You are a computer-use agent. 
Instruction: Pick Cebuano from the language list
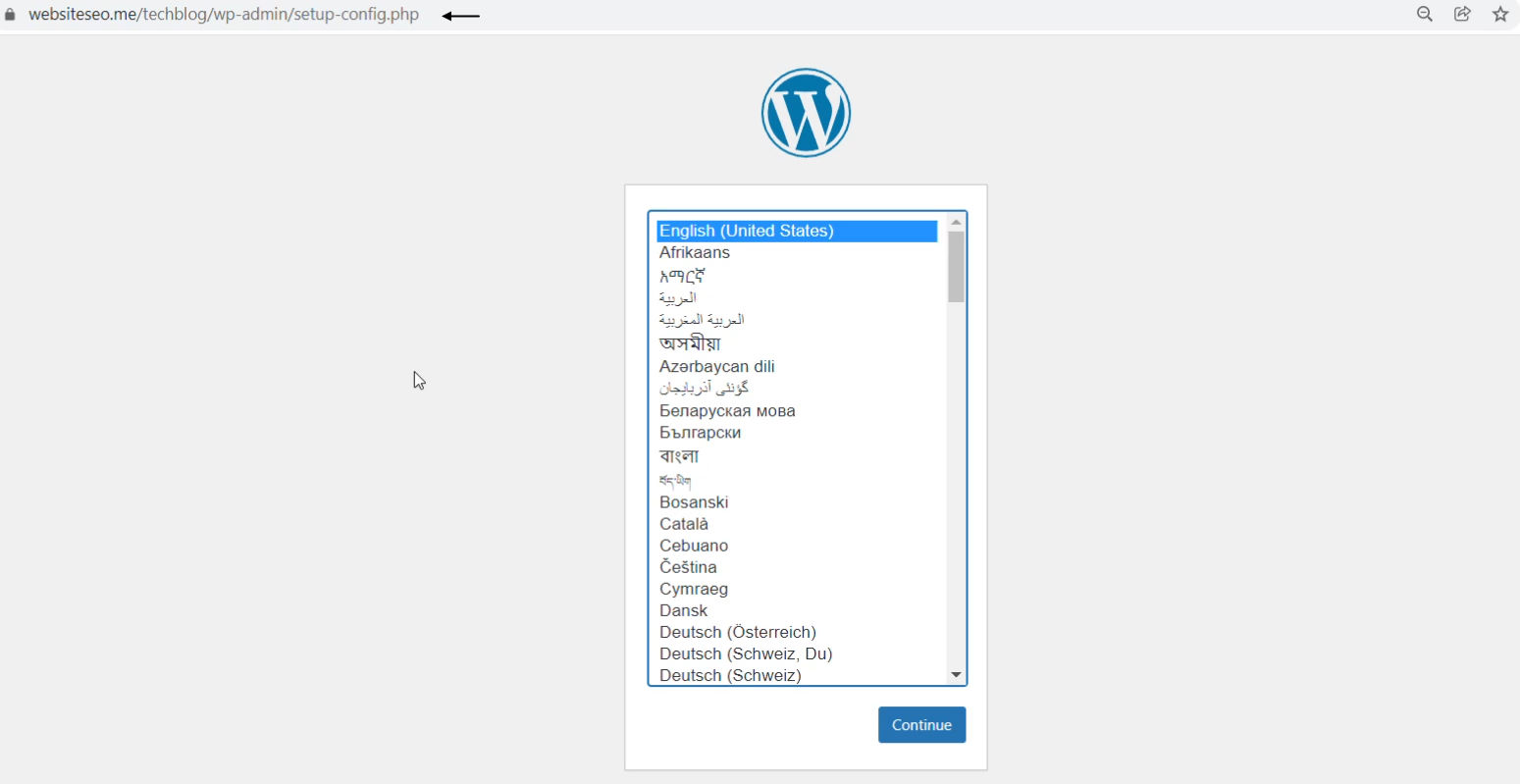797,546
